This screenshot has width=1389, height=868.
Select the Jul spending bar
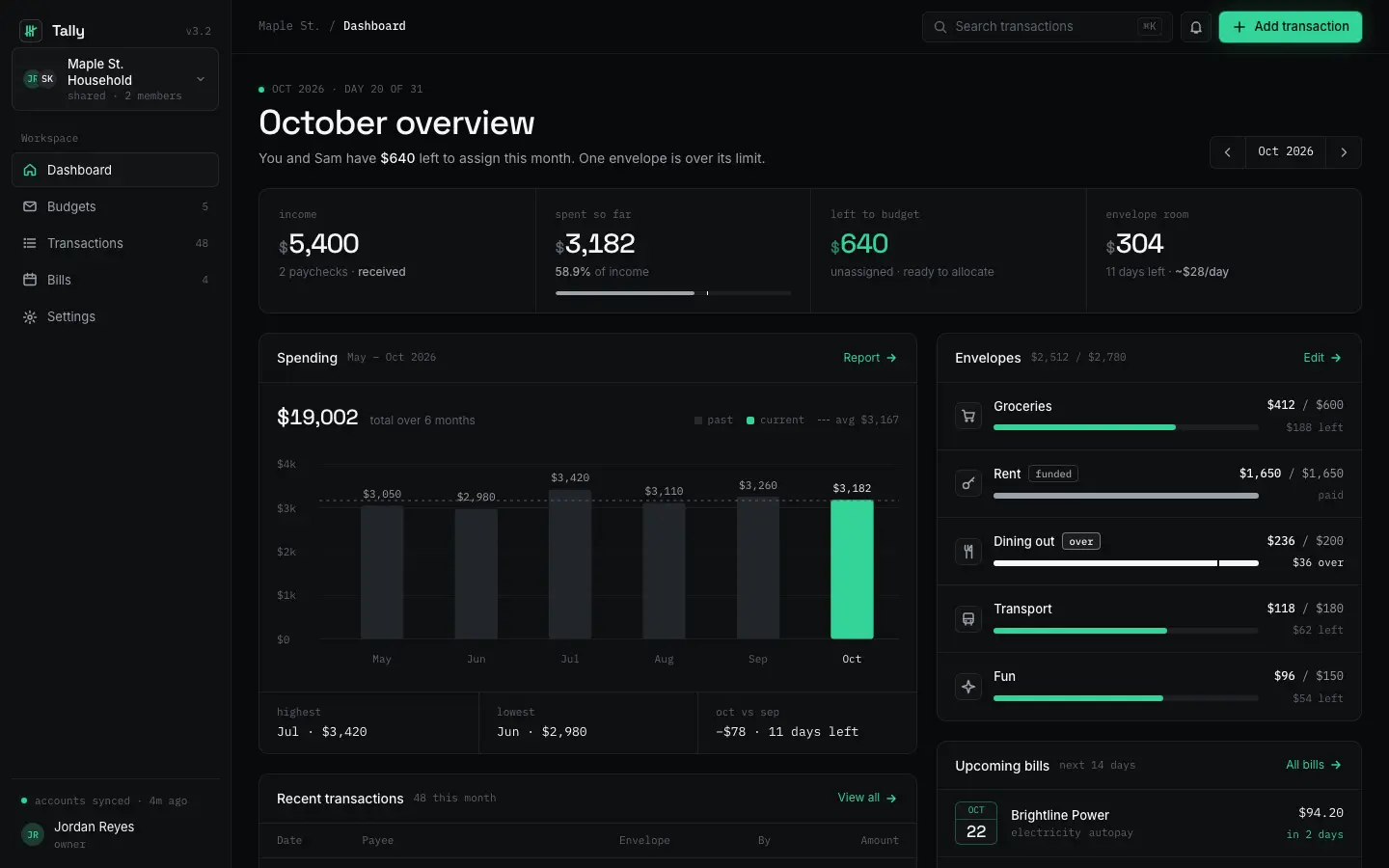[570, 564]
